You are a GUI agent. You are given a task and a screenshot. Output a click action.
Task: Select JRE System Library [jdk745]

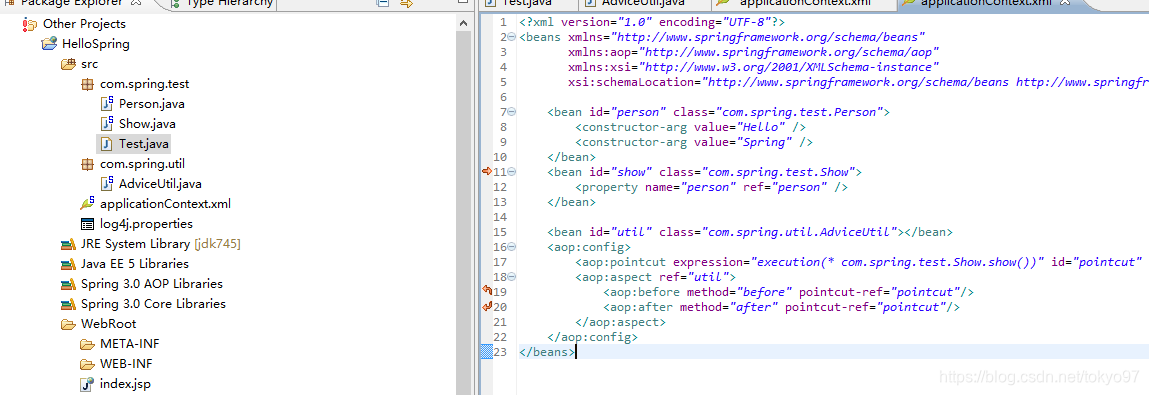point(160,243)
